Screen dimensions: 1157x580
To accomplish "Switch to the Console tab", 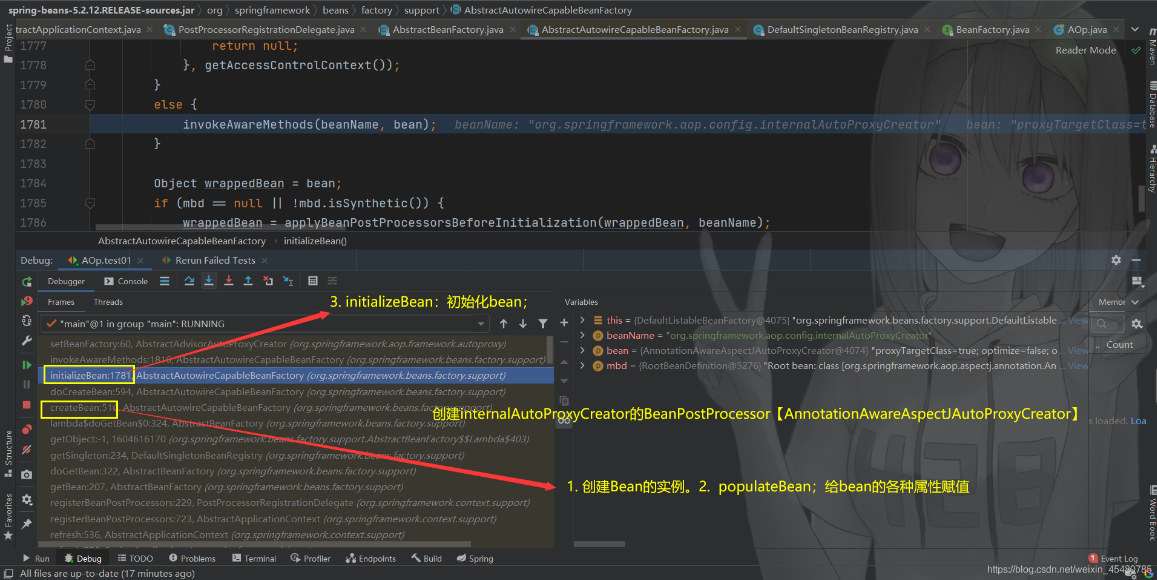I will [126, 281].
